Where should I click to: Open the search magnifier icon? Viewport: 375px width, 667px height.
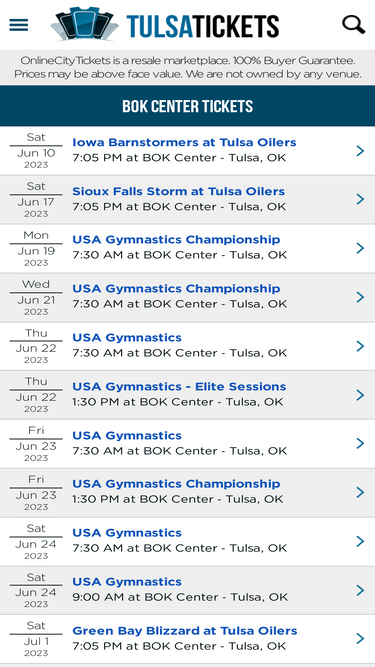point(353,25)
